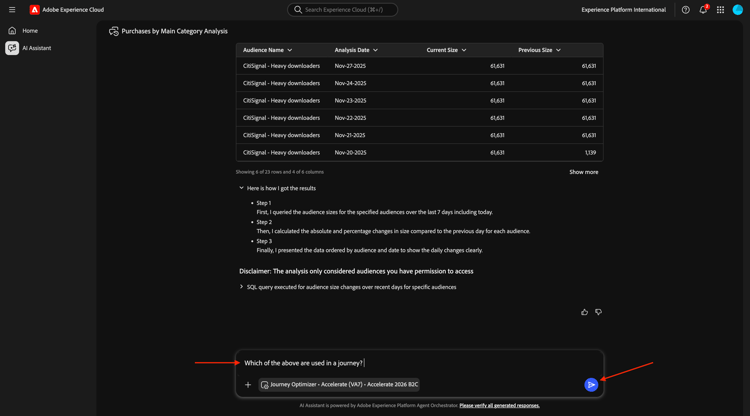The image size is (750, 416).
Task: Open the user profile avatar
Action: pos(738,10)
